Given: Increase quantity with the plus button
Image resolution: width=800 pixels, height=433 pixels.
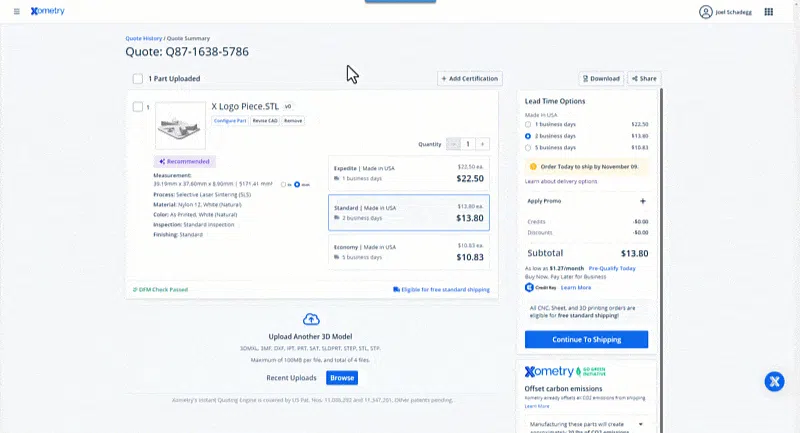Looking at the screenshot, I should 482,144.
